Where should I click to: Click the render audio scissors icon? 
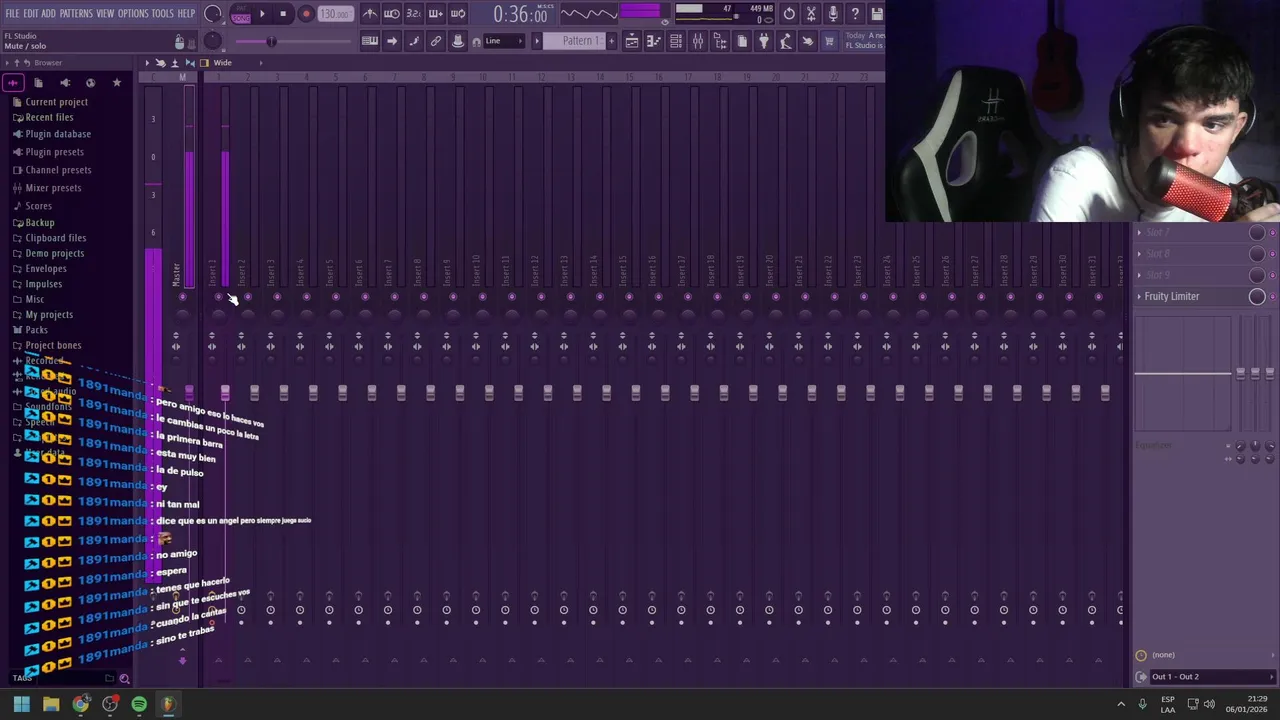tap(811, 14)
